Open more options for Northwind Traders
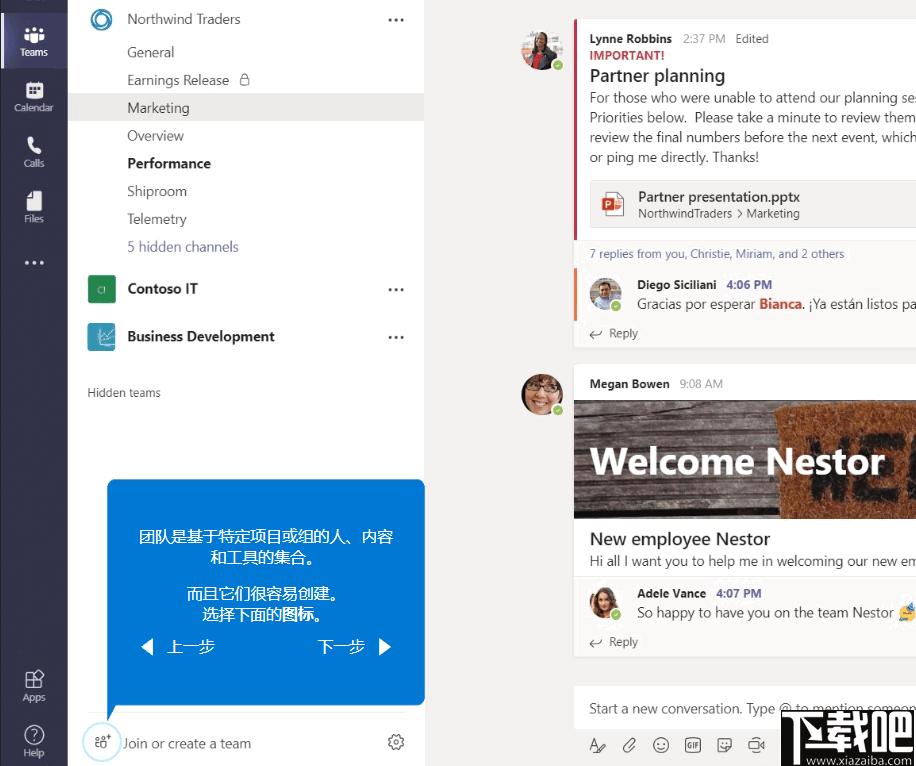 [x=396, y=20]
